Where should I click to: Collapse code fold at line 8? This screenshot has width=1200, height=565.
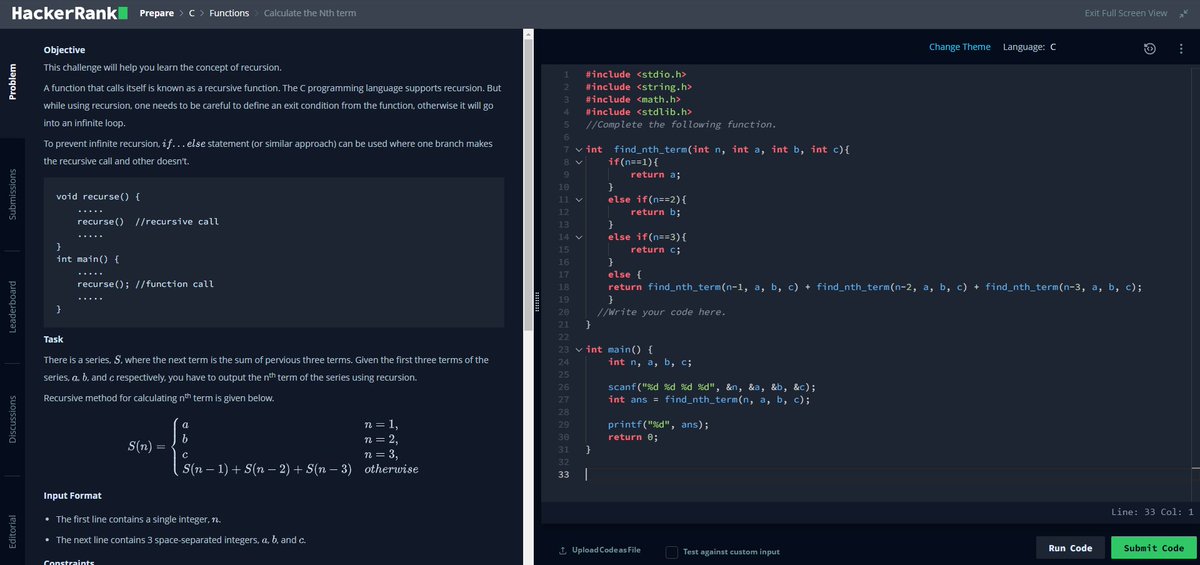click(x=577, y=162)
